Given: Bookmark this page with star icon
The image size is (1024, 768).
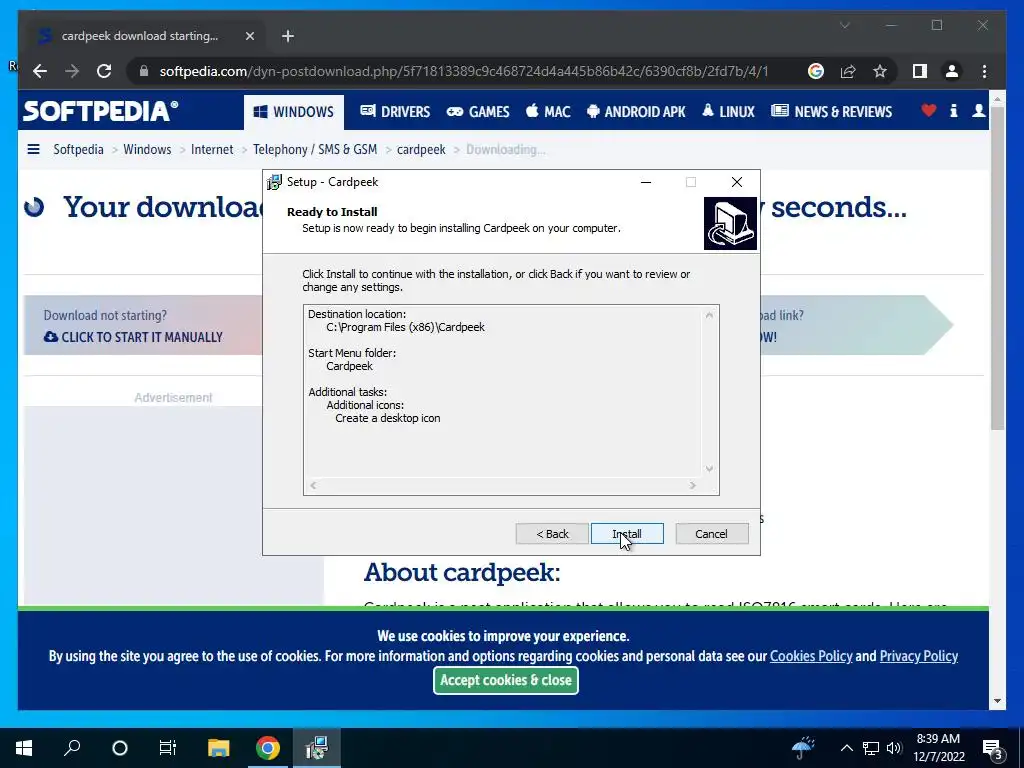Looking at the screenshot, I should (x=880, y=71).
